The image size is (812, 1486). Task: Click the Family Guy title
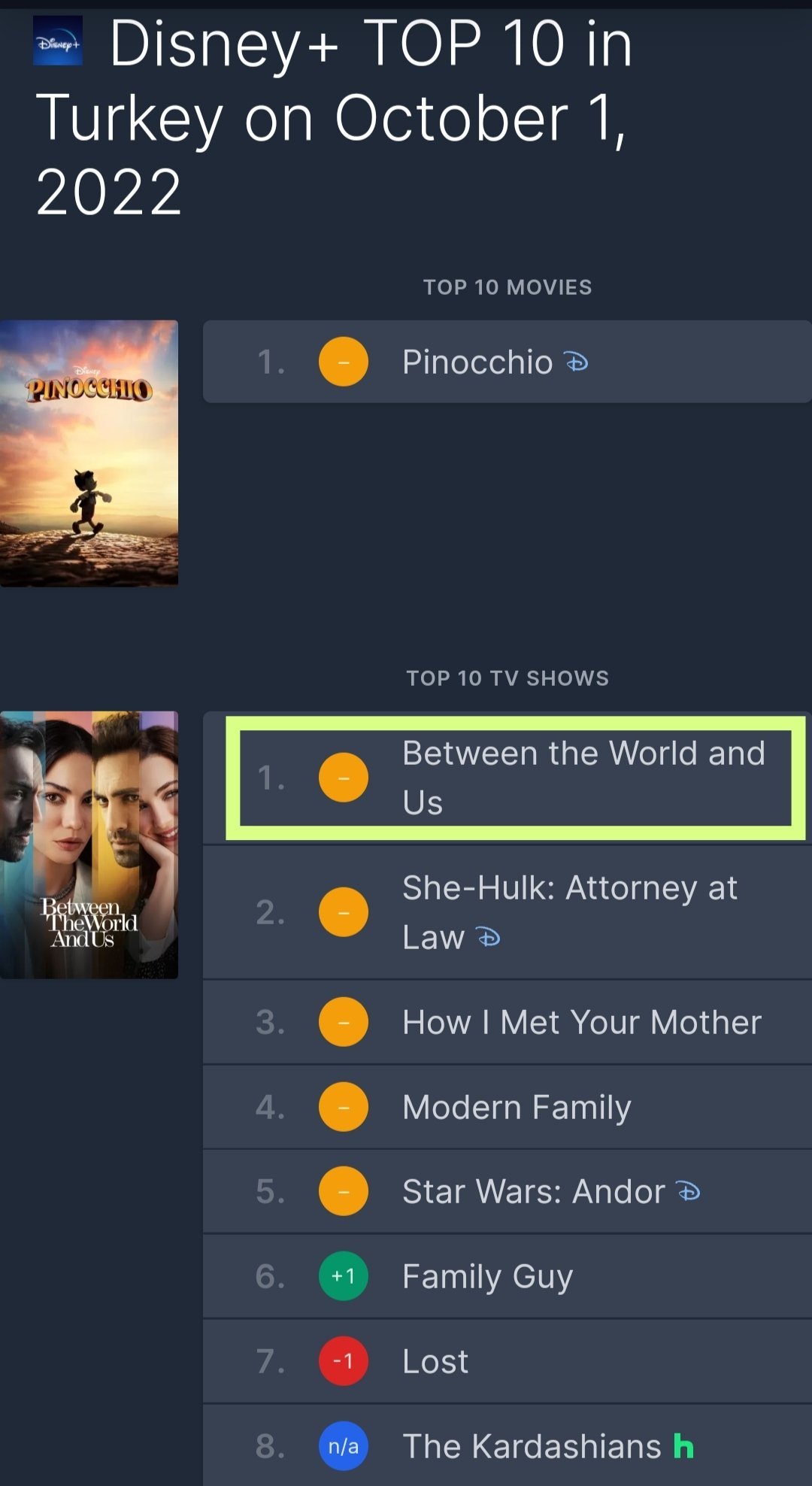pyautogui.click(x=488, y=1276)
